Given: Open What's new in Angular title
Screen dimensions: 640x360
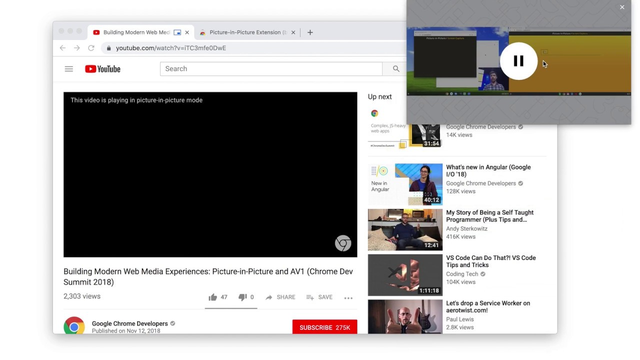Looking at the screenshot, I should [x=488, y=171].
